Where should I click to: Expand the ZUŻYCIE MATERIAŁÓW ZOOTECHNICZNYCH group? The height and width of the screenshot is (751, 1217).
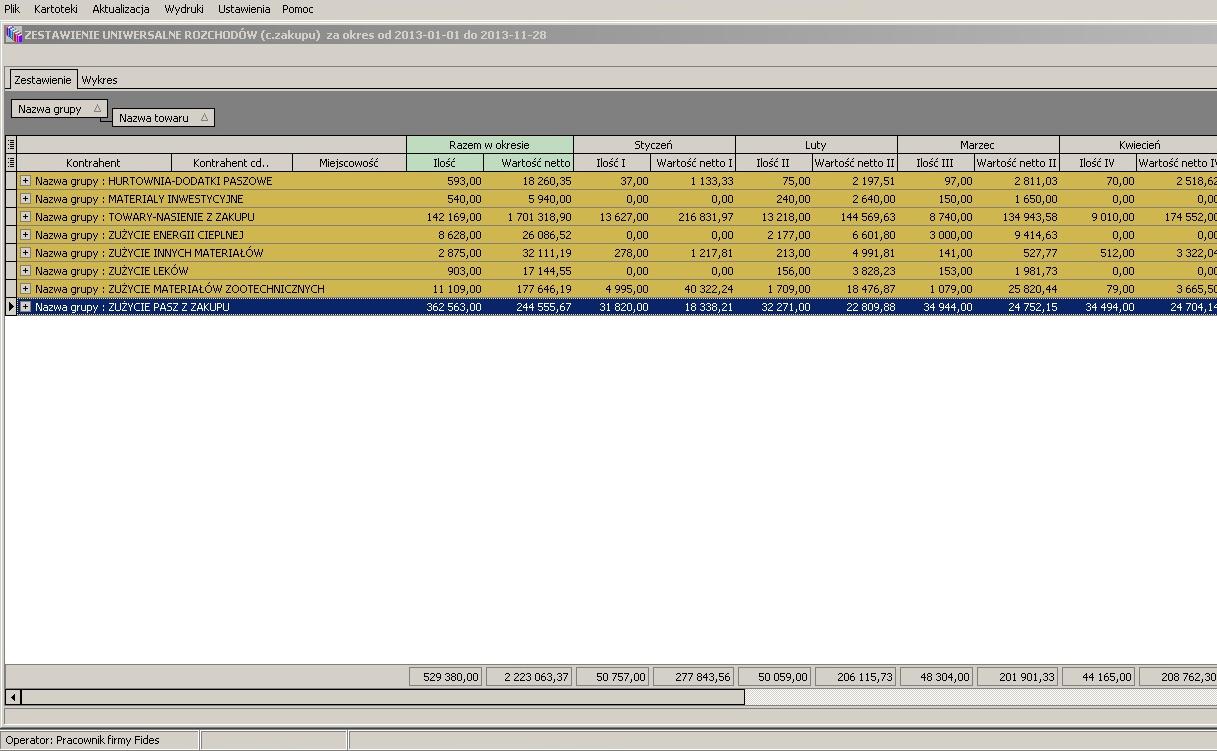point(26,289)
